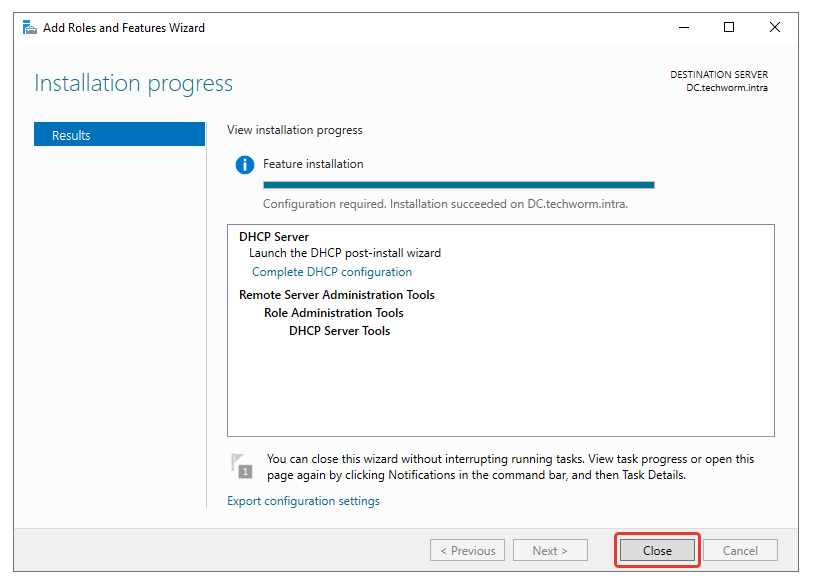Click the disabled Next button
This screenshot has height=578, width=818.
pyautogui.click(x=550, y=550)
